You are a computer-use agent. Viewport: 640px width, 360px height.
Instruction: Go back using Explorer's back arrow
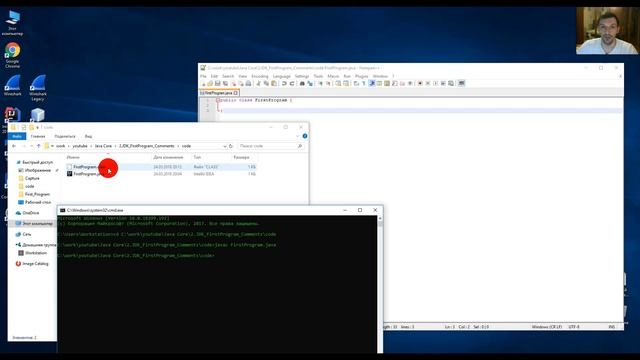14,146
